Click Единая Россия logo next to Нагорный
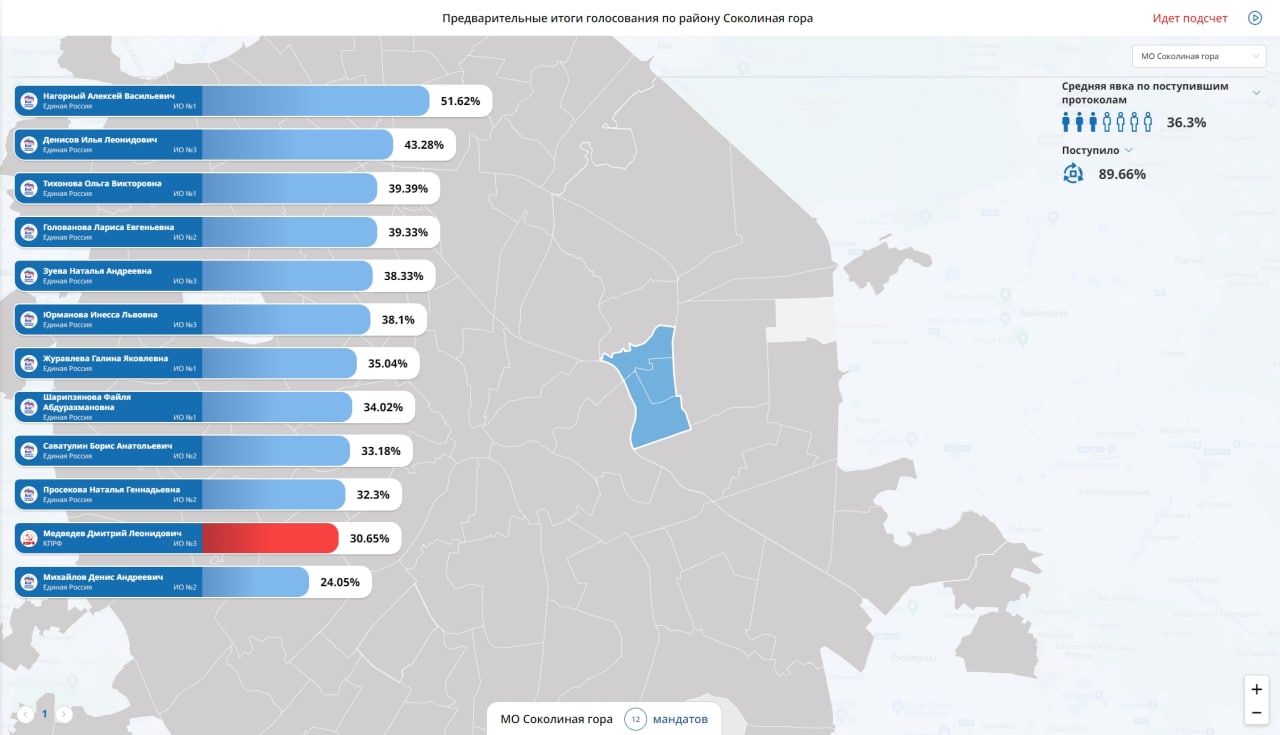This screenshot has height=735, width=1280. [29, 101]
